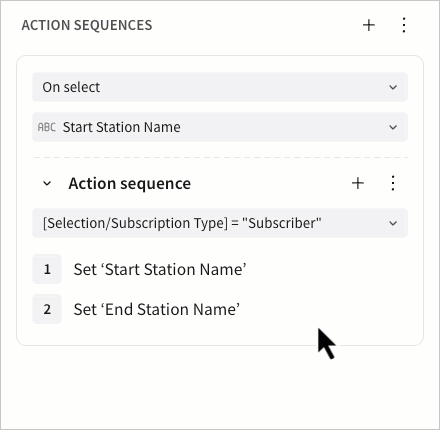Click the condition formula text "Subscriber"
This screenshot has width=440, height=430.
click(x=282, y=223)
